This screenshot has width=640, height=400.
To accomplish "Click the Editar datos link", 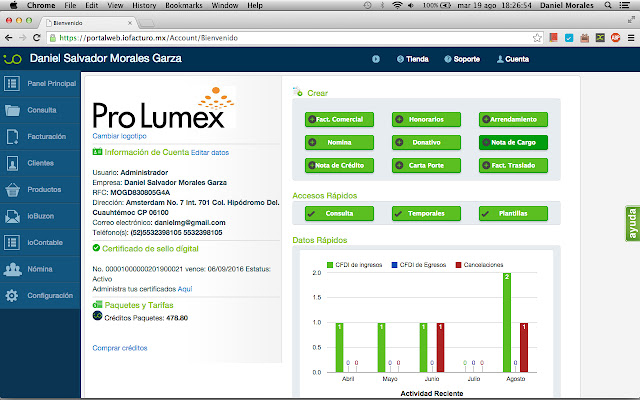I will pyautogui.click(x=210, y=153).
